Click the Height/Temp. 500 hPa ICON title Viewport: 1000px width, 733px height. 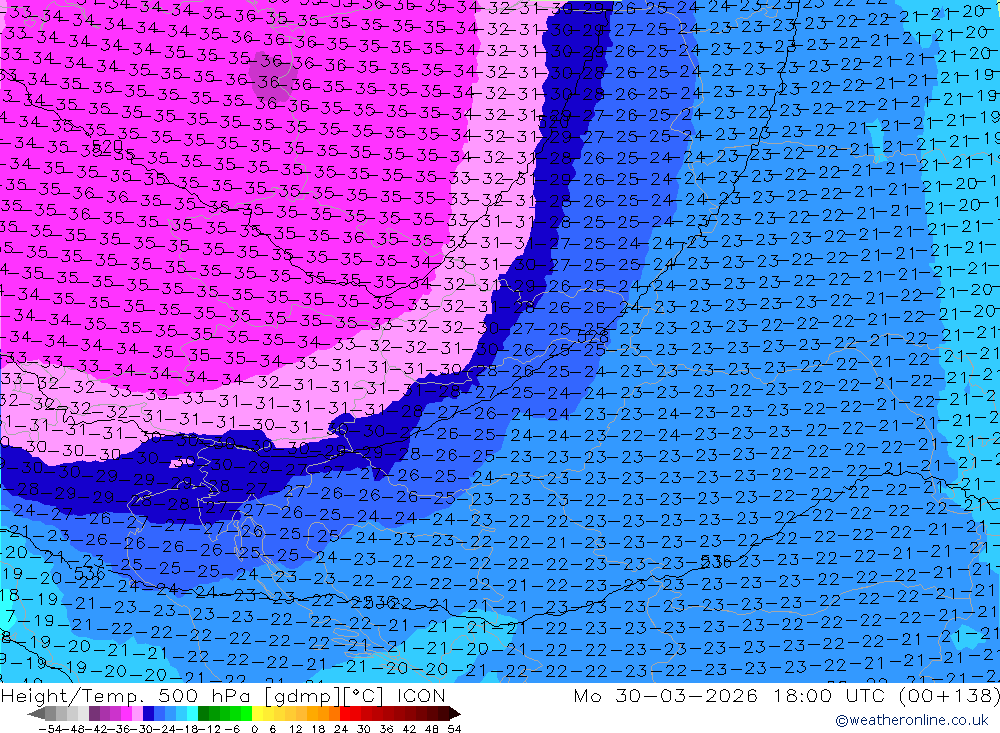coord(223,695)
